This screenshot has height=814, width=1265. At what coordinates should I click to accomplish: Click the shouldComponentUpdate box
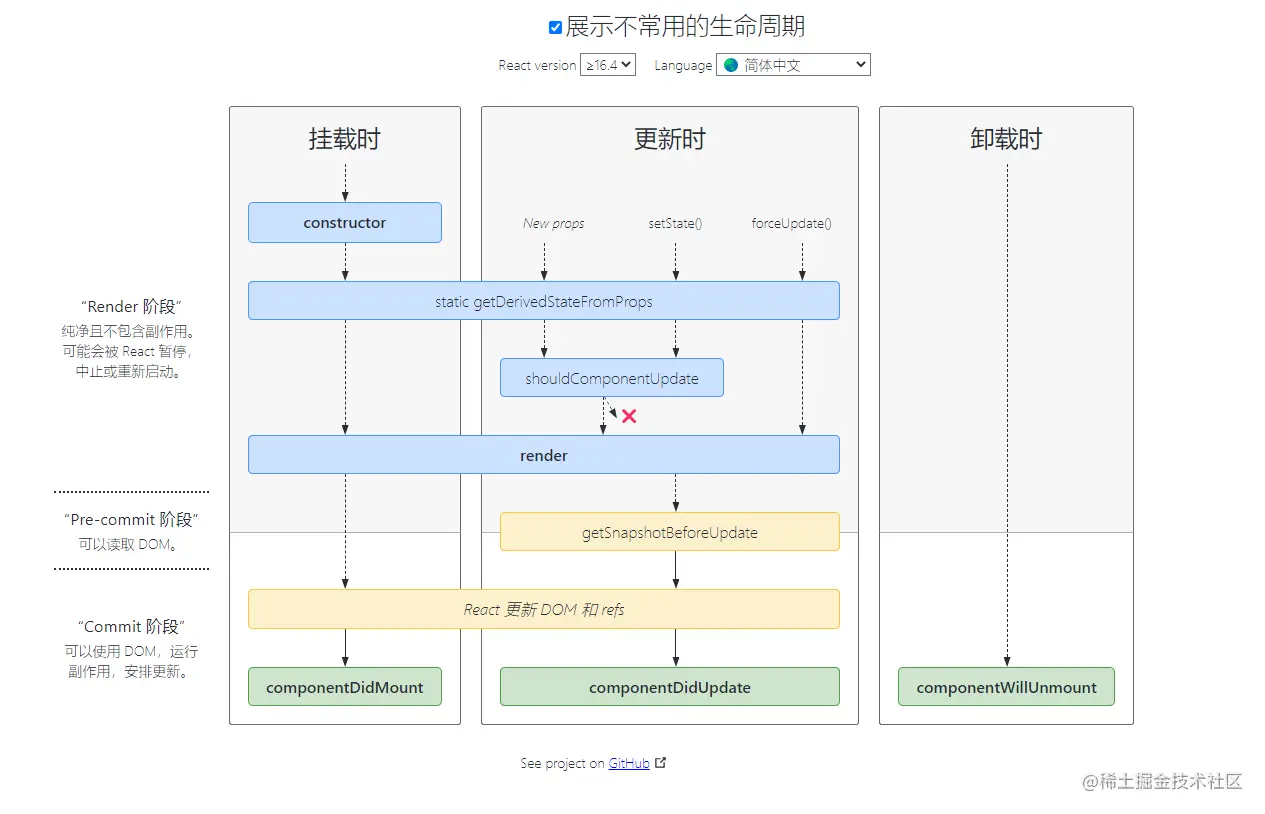click(x=612, y=379)
